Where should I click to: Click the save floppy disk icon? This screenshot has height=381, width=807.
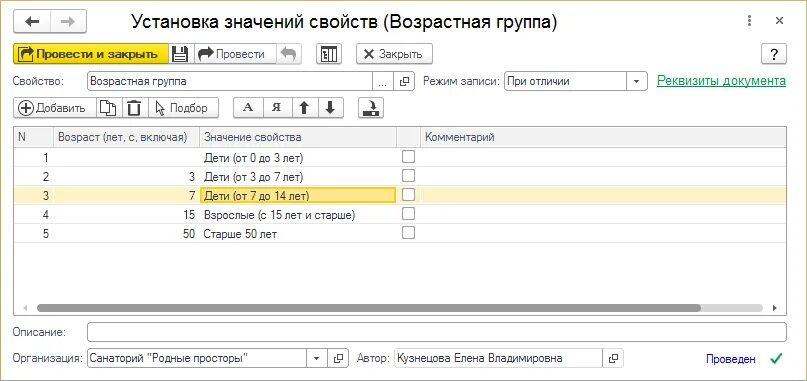(x=181, y=54)
